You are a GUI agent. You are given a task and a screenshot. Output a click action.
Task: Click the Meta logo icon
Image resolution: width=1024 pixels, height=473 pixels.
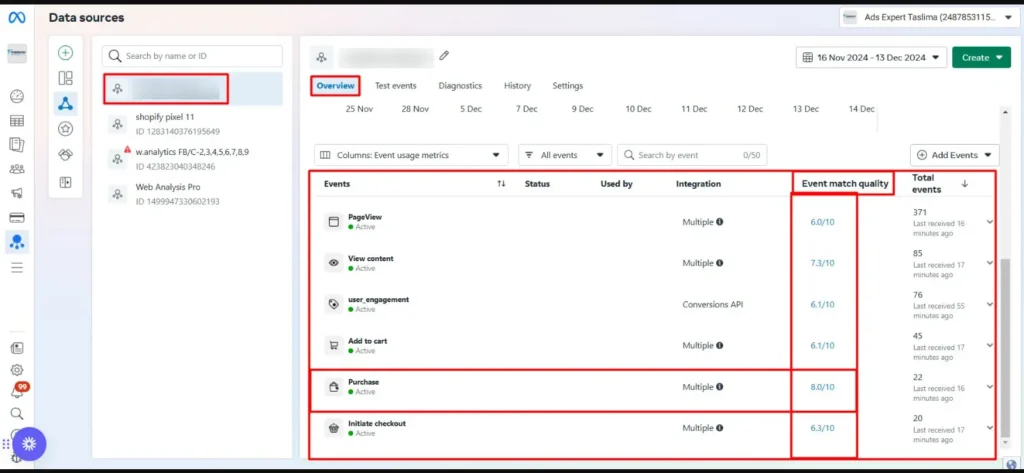click(x=17, y=18)
